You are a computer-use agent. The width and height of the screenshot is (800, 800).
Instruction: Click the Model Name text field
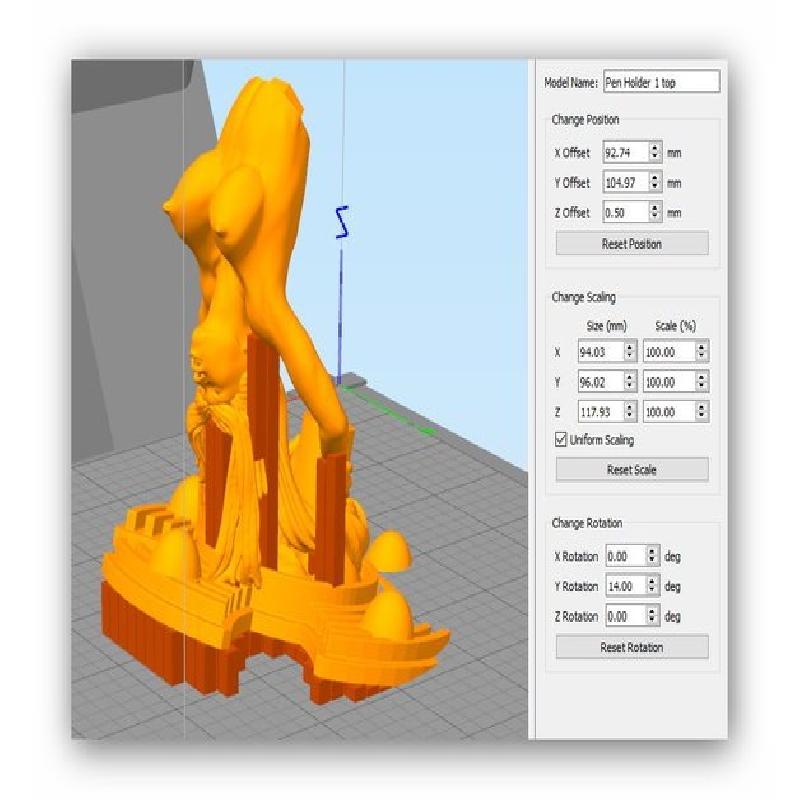coord(661,82)
